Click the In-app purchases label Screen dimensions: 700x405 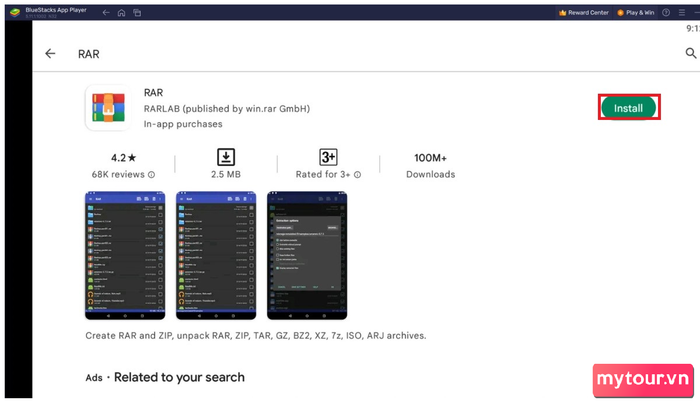183,124
